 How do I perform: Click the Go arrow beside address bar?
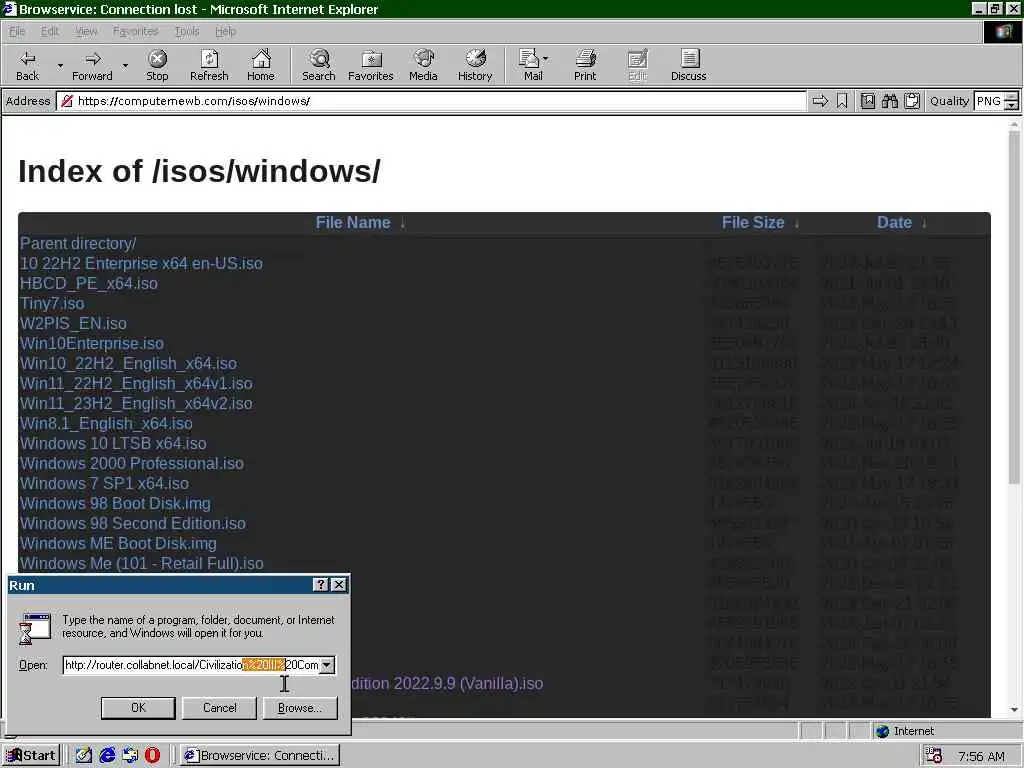pyautogui.click(x=820, y=101)
